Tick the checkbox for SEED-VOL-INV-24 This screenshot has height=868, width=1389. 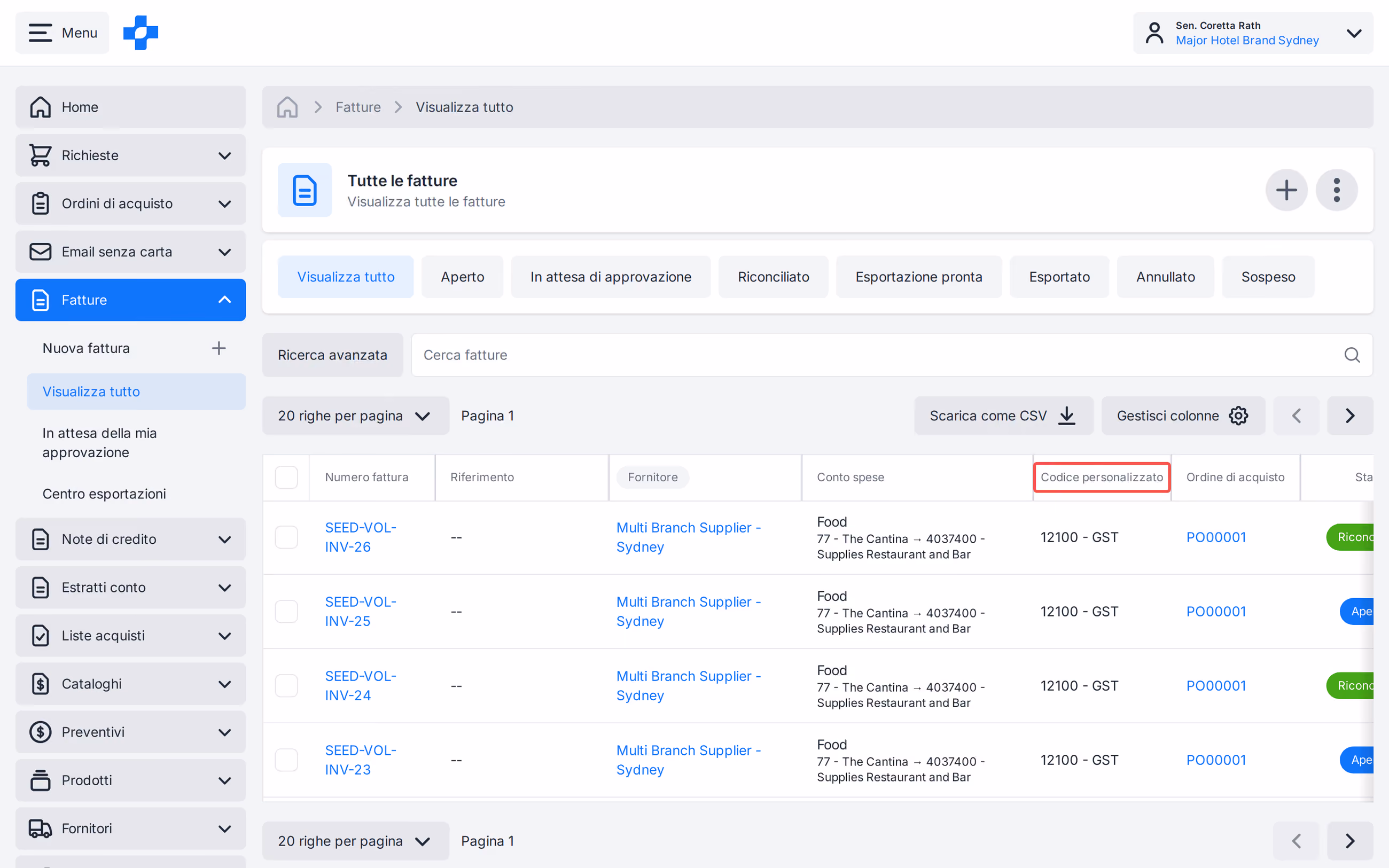[286, 686]
